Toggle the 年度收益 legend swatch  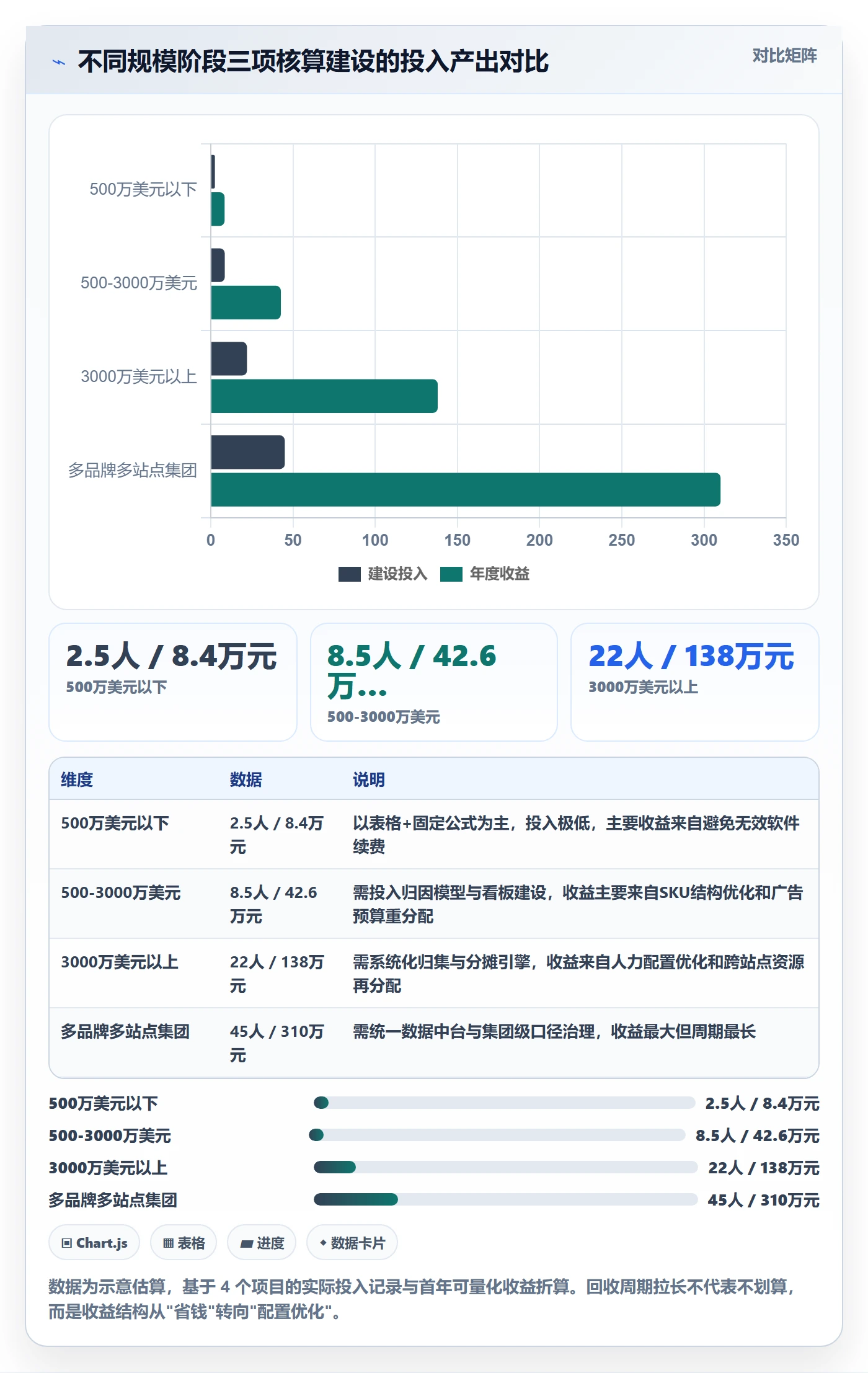pyautogui.click(x=451, y=574)
